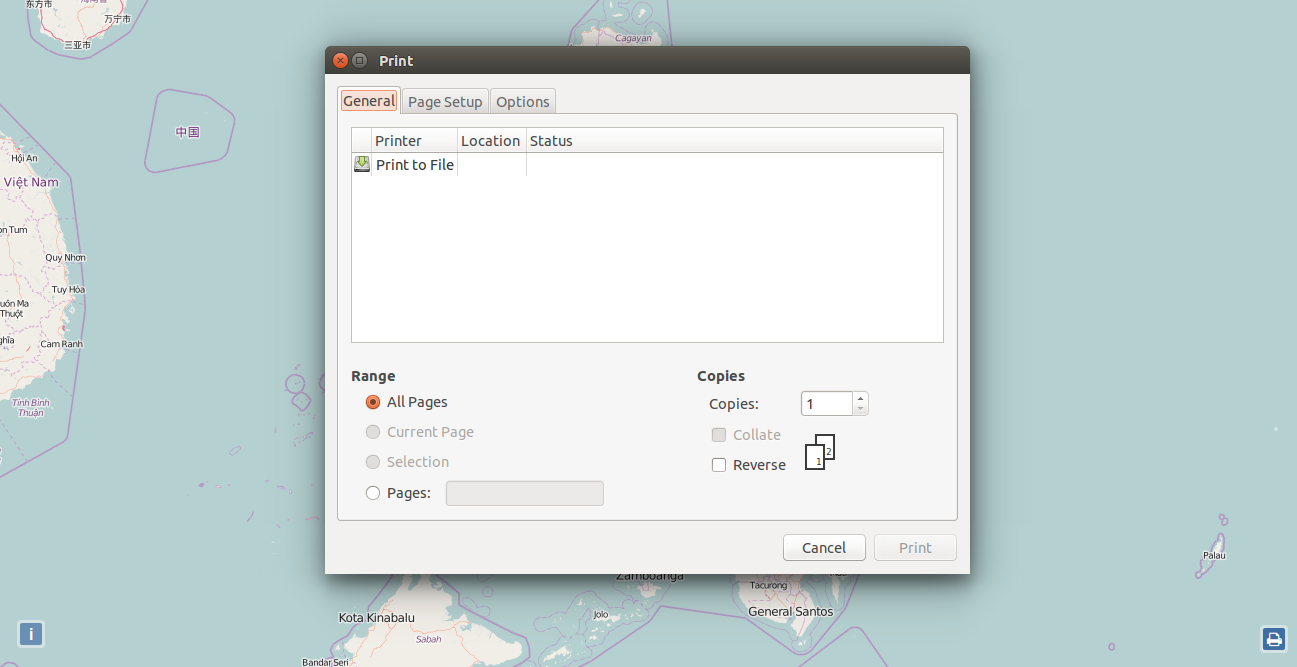
Task: Increase copies with the up arrow
Action: [x=861, y=398]
